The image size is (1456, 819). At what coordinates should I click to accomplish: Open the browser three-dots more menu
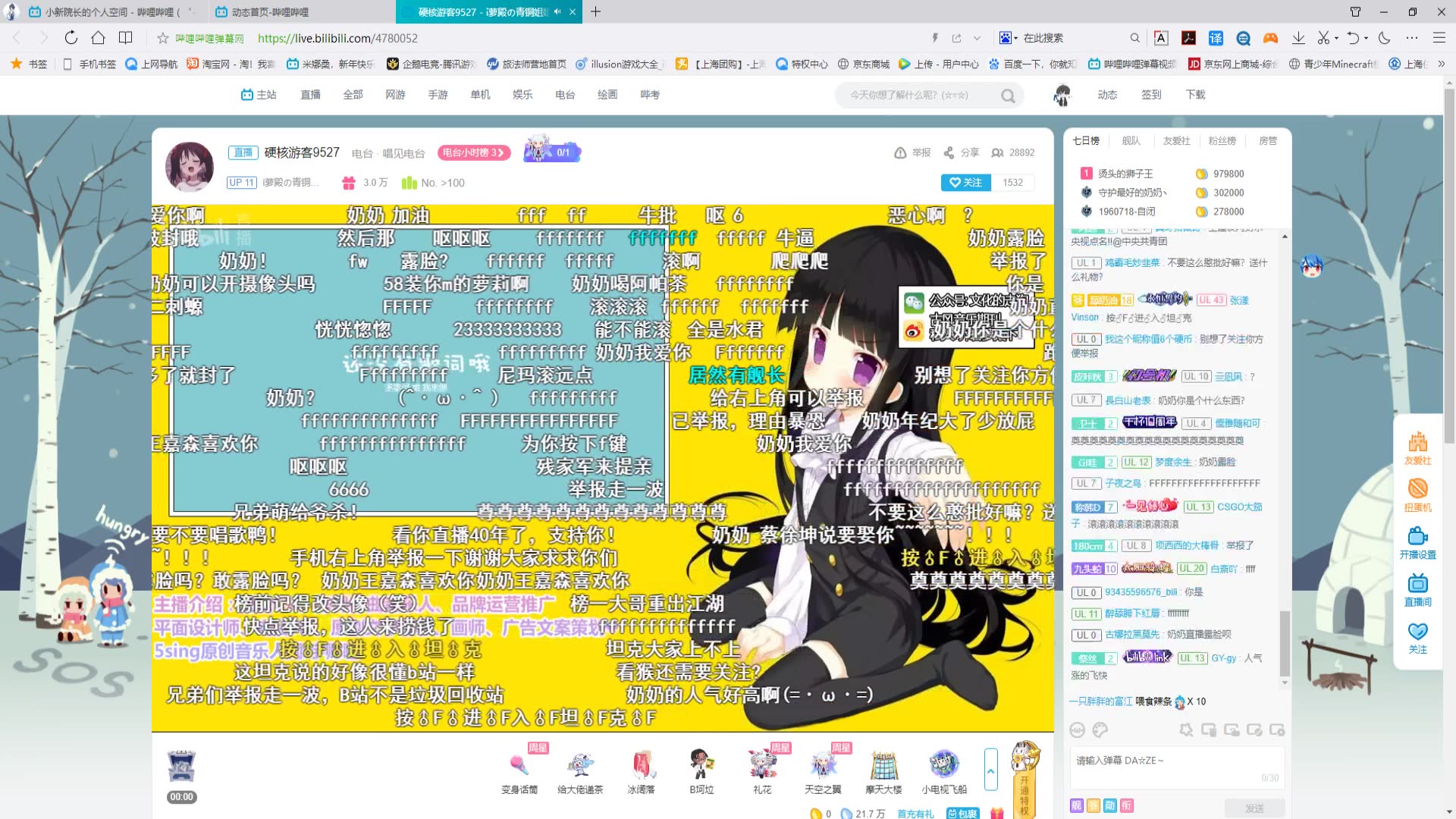click(x=1411, y=38)
